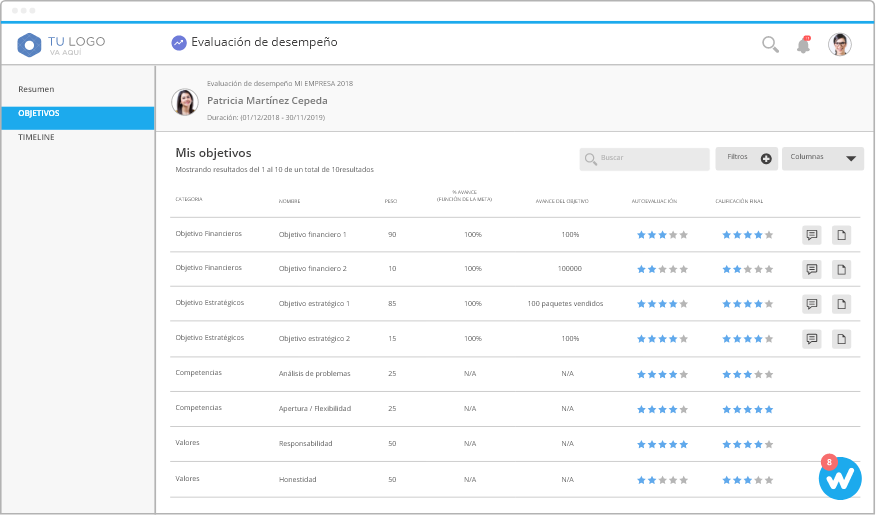Select the OBJETIVOS sidebar item
This screenshot has height=515, width=876.
click(x=39, y=114)
